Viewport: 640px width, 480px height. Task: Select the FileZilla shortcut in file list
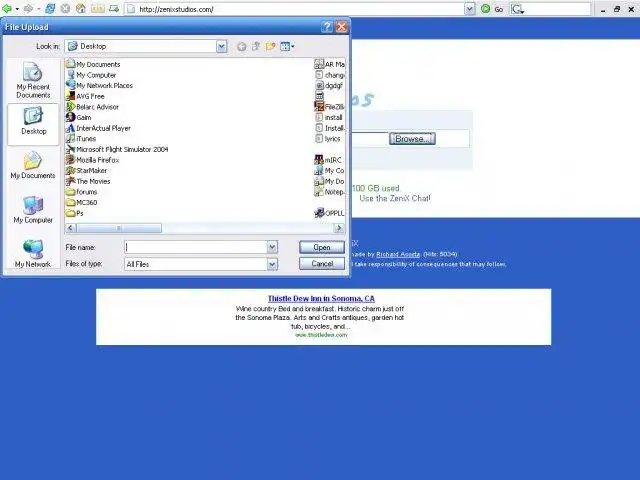point(329,107)
